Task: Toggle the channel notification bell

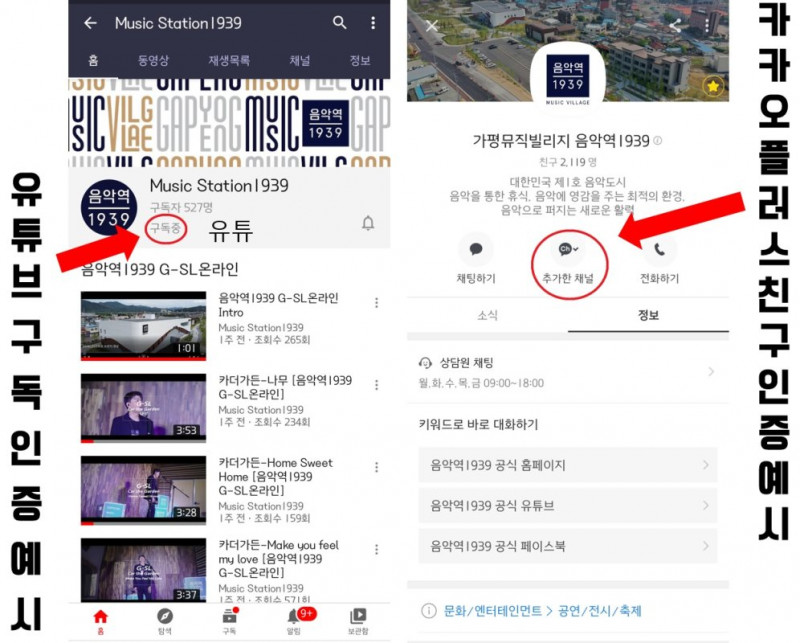Action: pos(368,223)
